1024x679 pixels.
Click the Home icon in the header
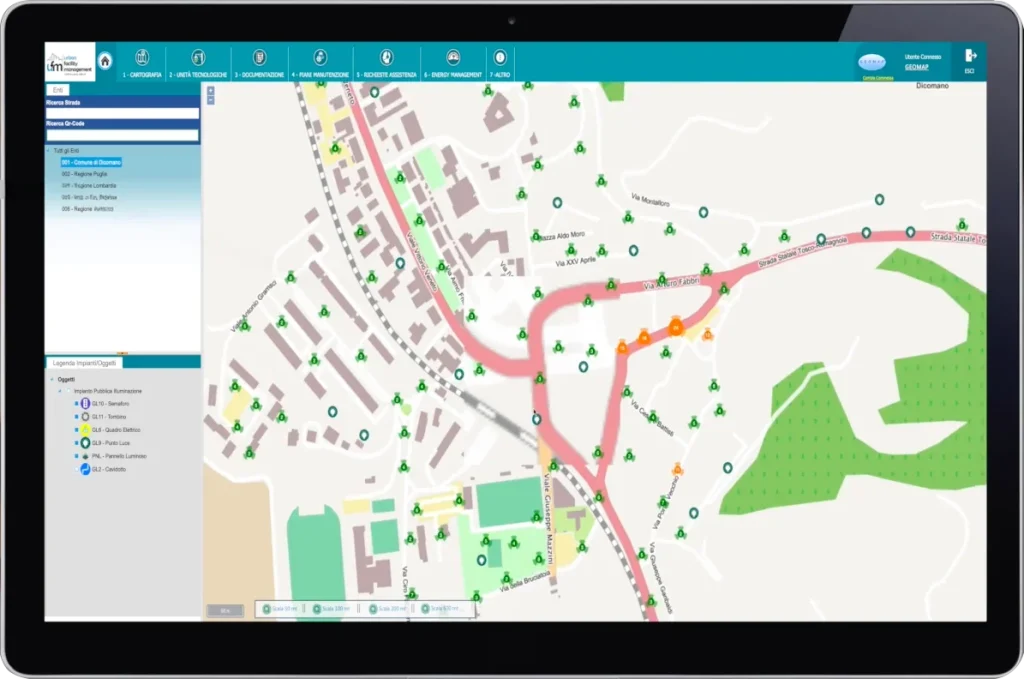click(x=105, y=60)
